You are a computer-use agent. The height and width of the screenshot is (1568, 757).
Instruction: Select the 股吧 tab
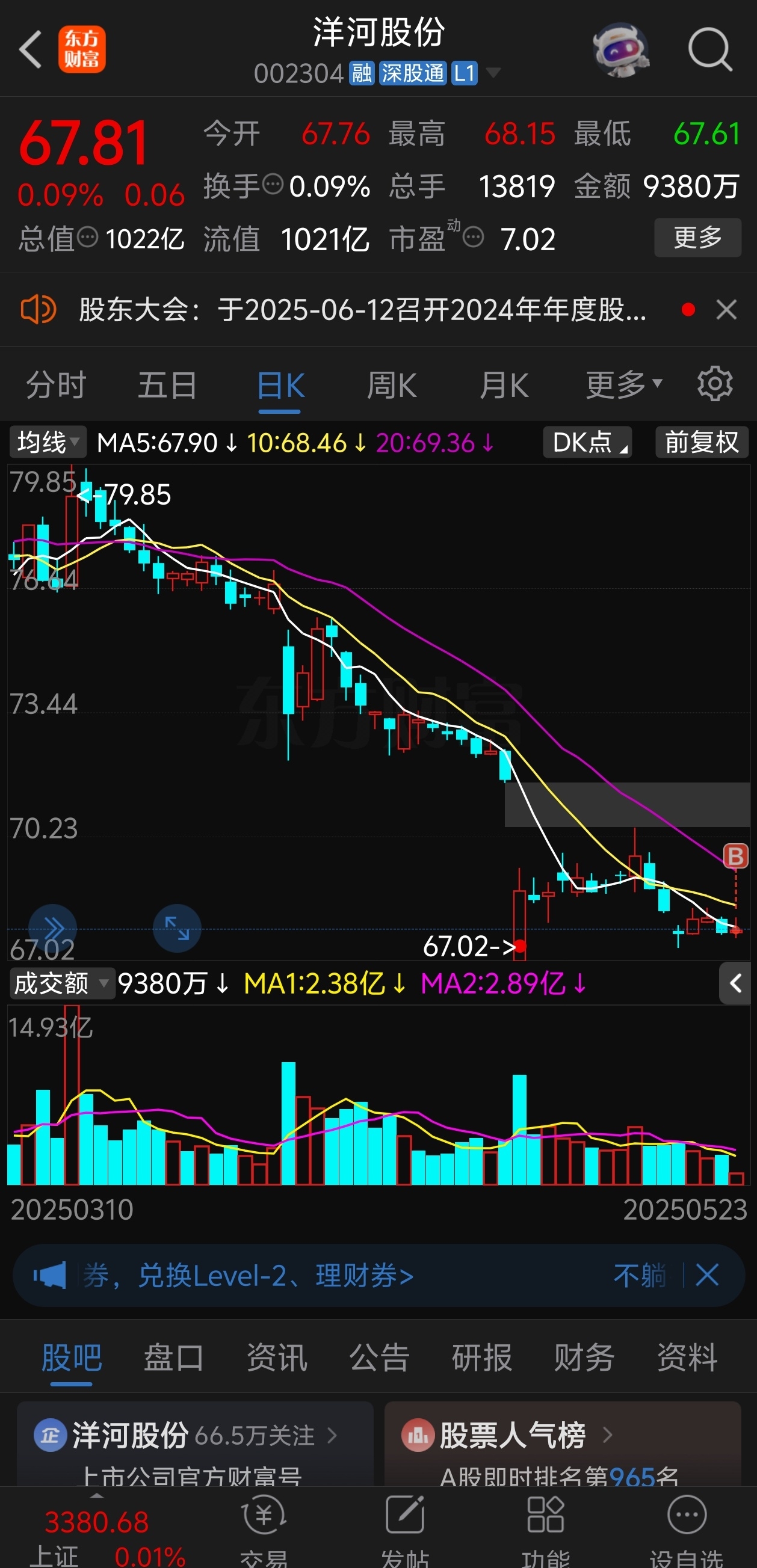(x=71, y=1359)
